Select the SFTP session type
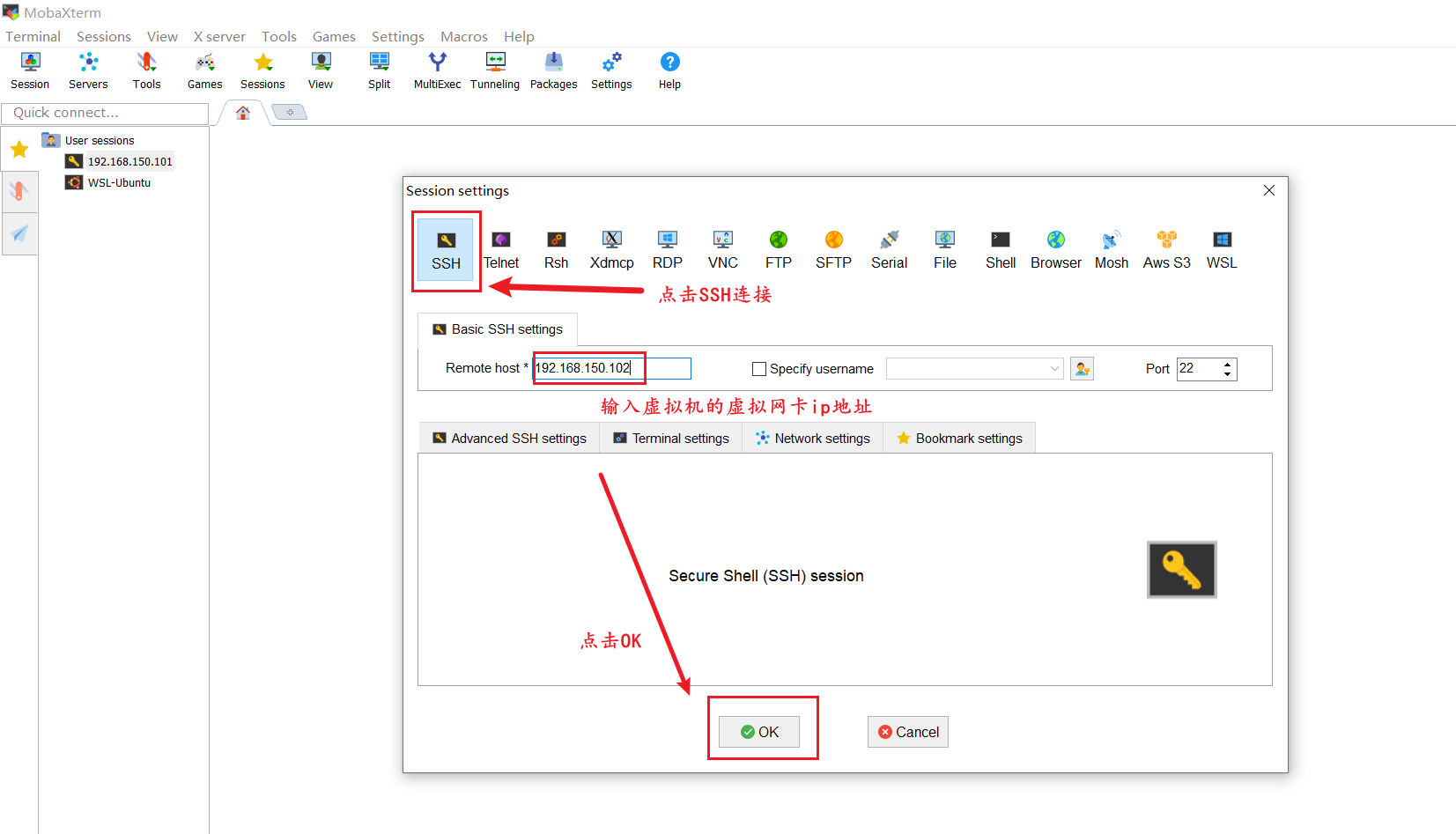Viewport: 1456px width, 834px height. tap(833, 250)
